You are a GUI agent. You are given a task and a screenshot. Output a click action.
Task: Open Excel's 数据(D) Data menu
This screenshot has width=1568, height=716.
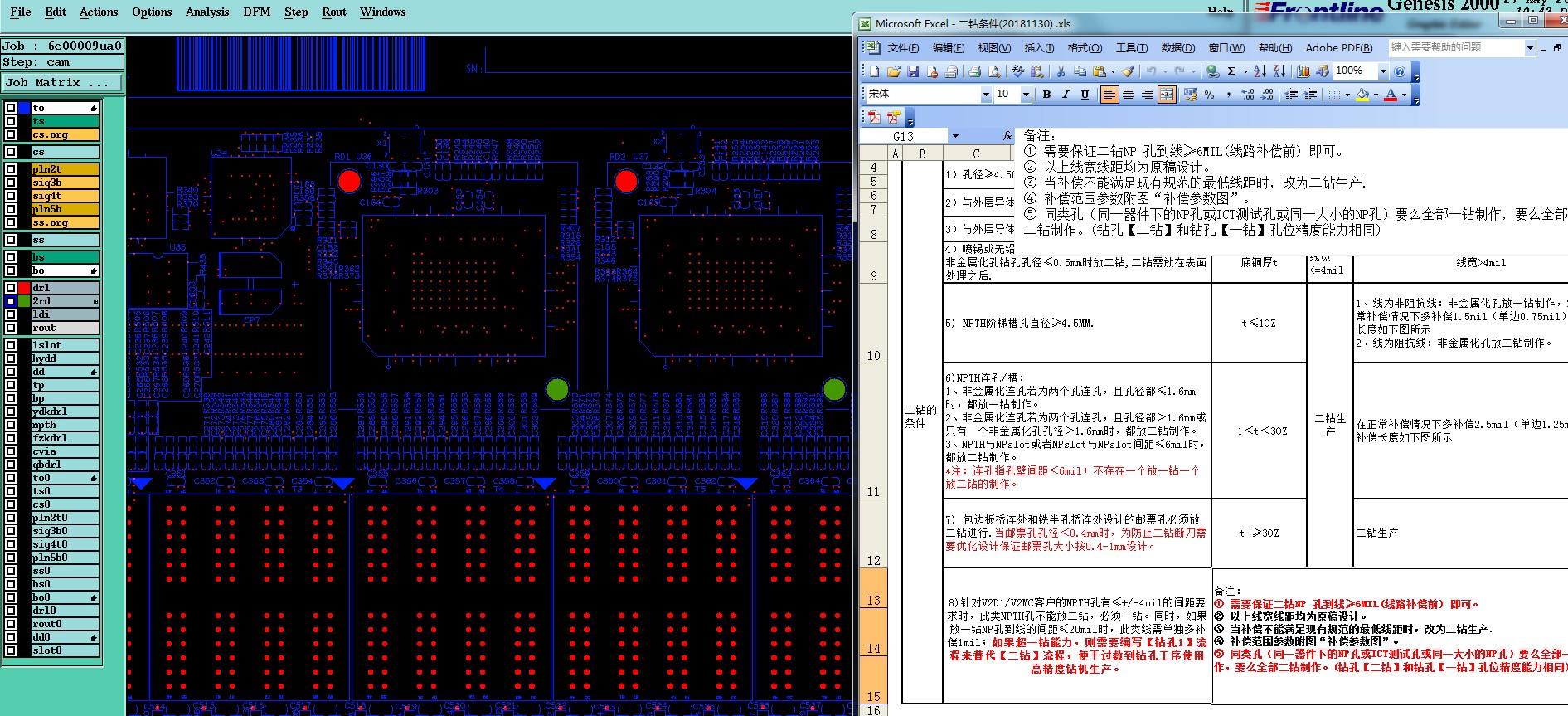[x=1177, y=47]
